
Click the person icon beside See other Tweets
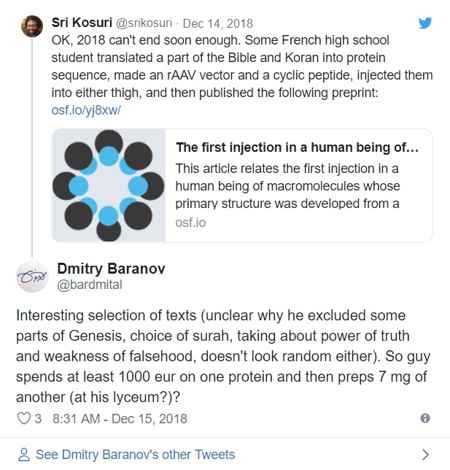[24, 455]
